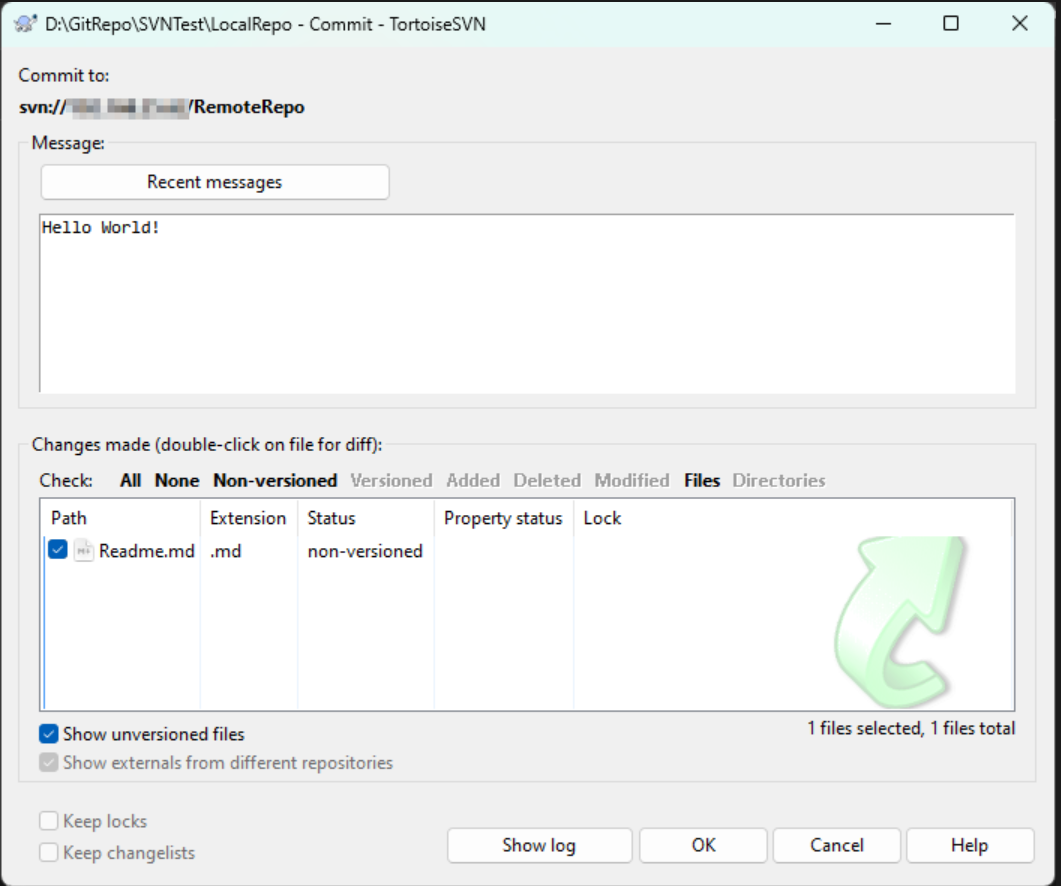Screen dimensions: 1061x886
Task: Toggle Show externals from different repositories checkbox
Action: click(49, 763)
